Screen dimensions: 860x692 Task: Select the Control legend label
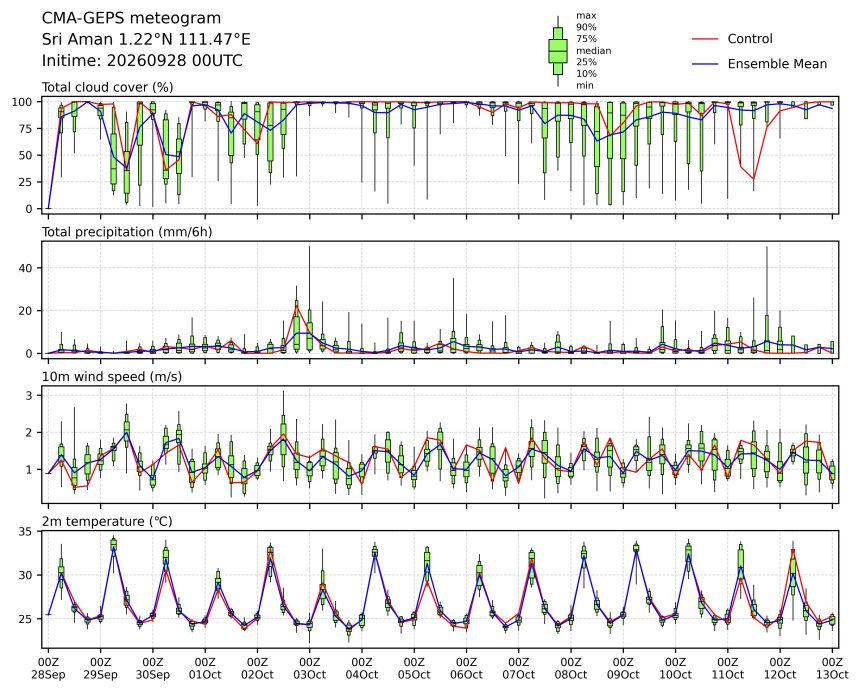click(x=750, y=39)
